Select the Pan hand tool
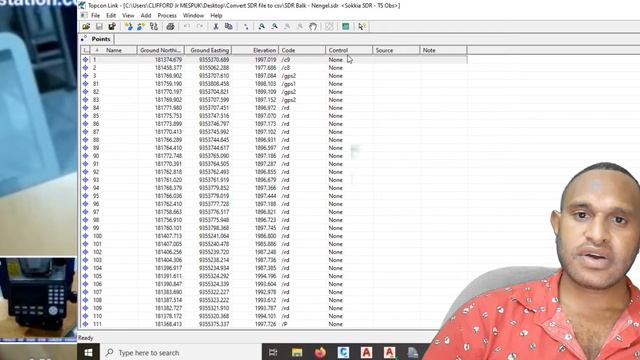640x360 pixels. (313, 27)
